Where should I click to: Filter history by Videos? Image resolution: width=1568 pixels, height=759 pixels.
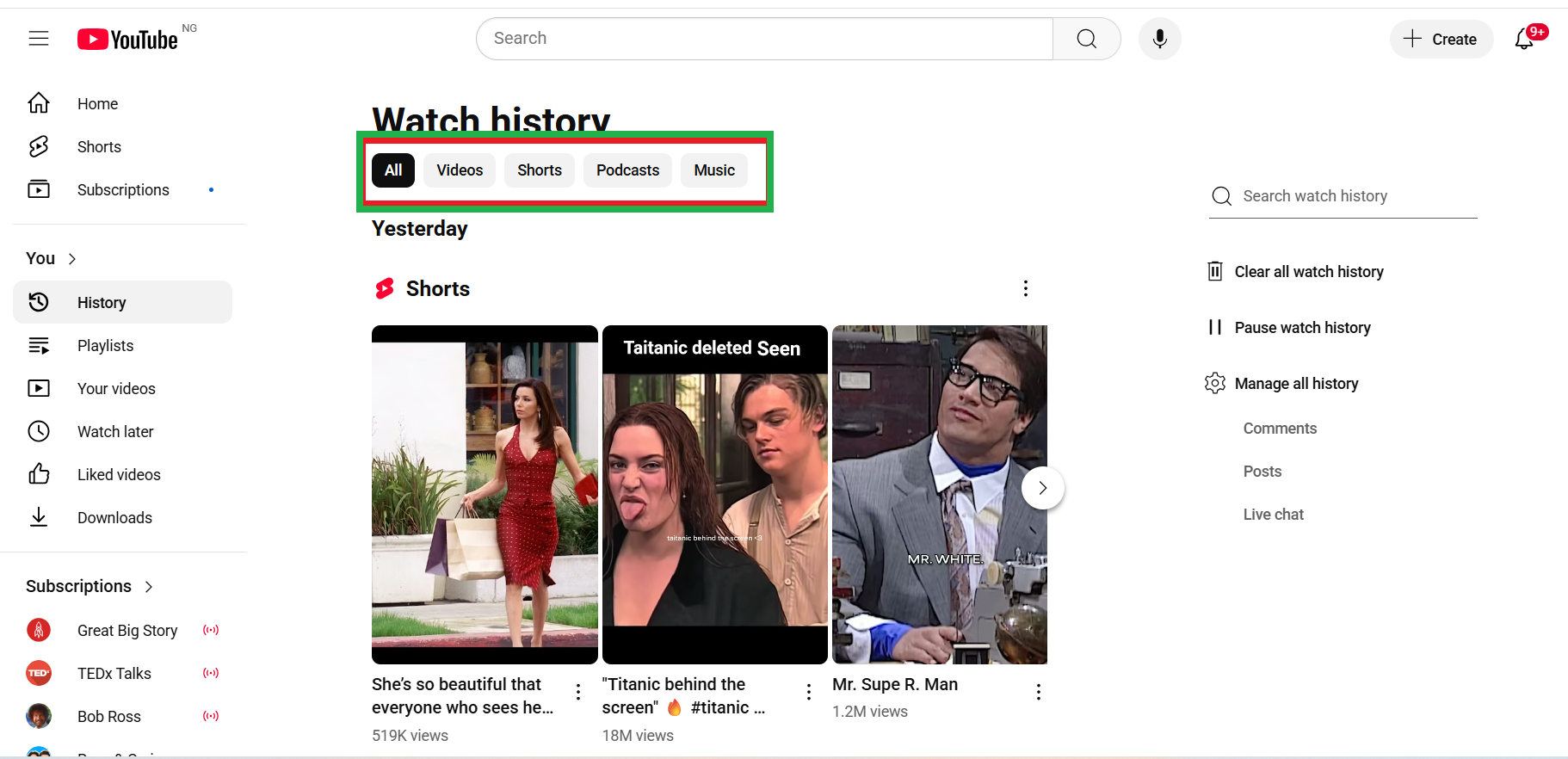[460, 170]
